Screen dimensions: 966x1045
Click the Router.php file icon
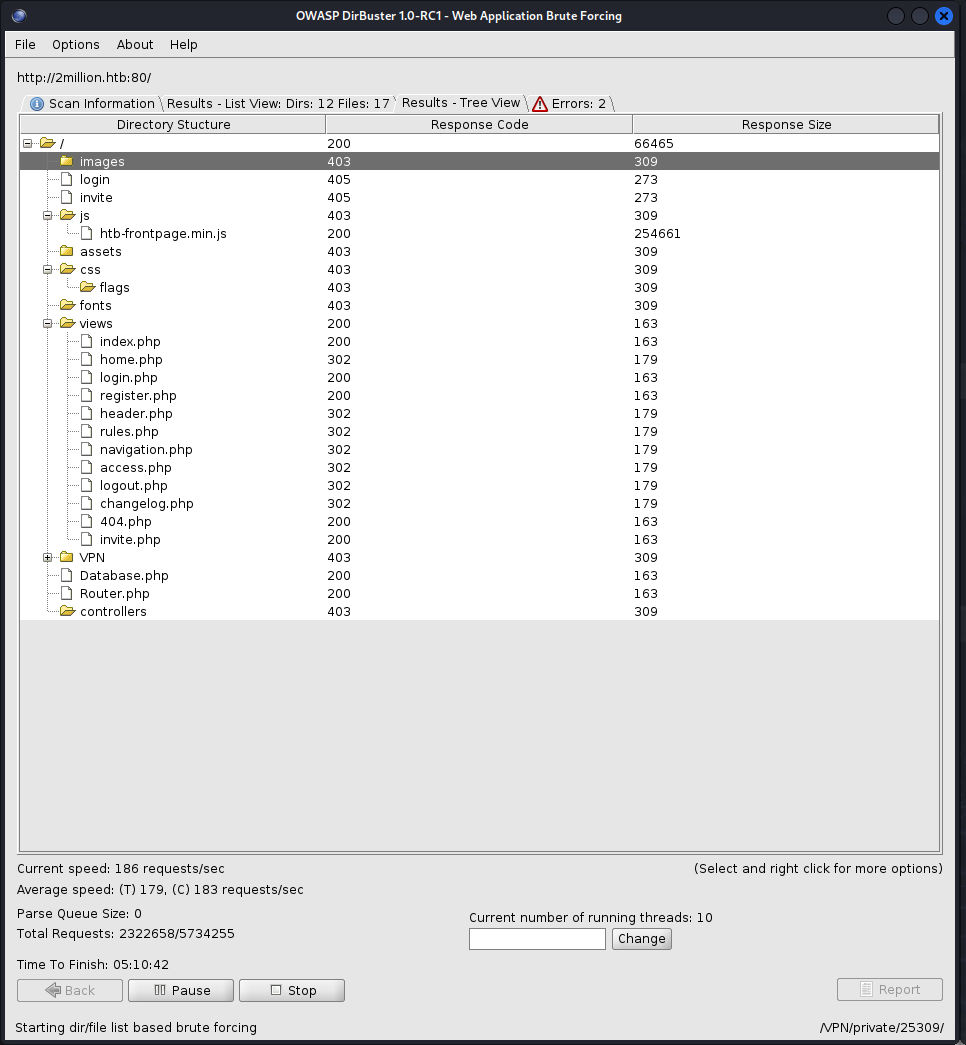(67, 593)
